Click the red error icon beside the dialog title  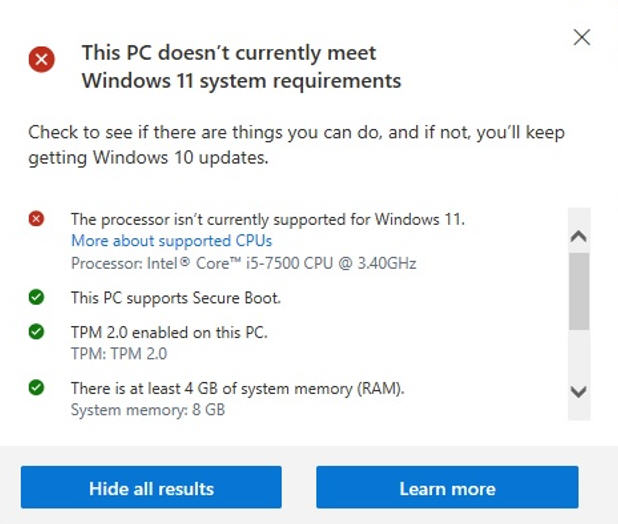pyautogui.click(x=42, y=60)
